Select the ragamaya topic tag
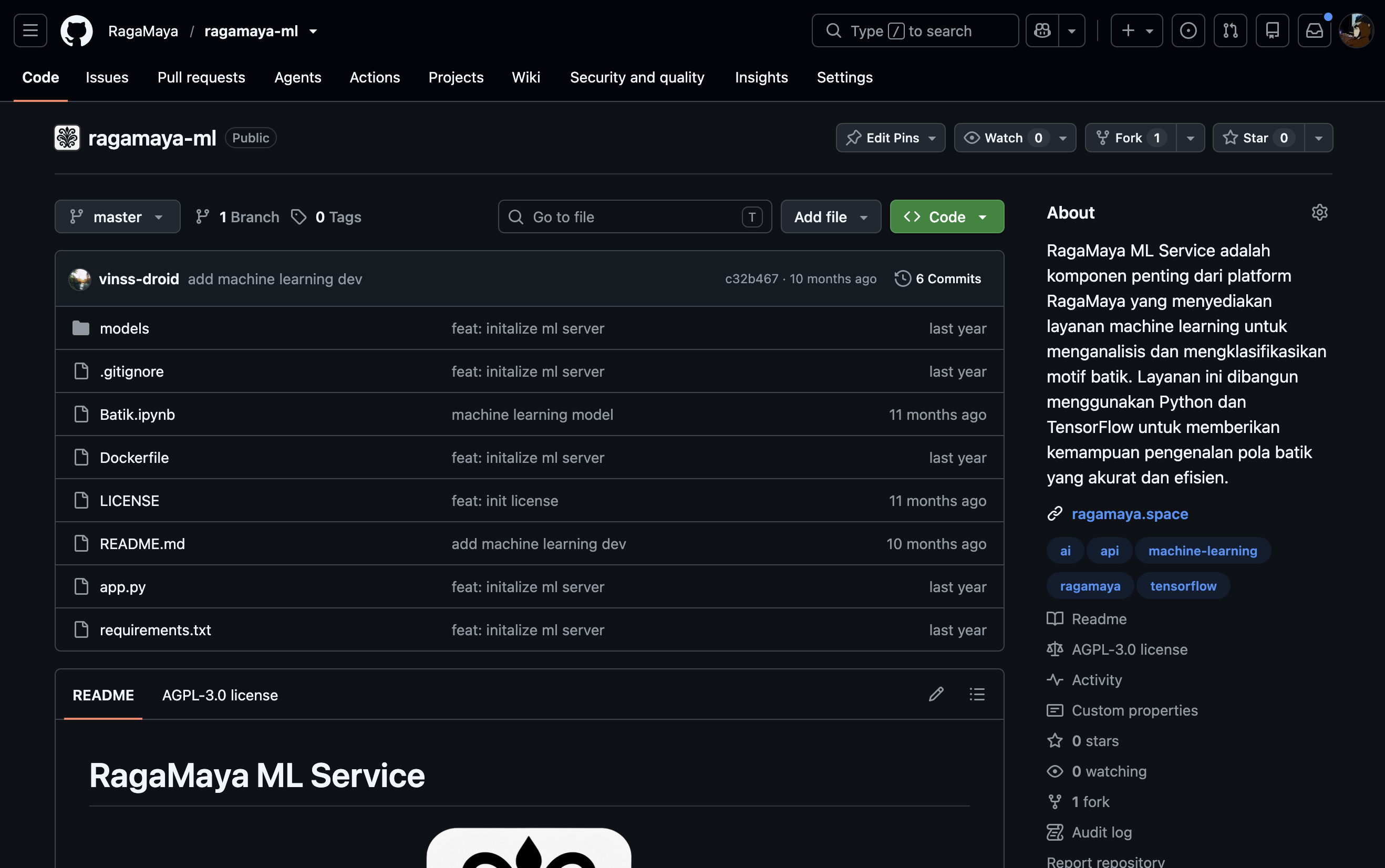Screen dimensions: 1385x868 pyautogui.click(x=1090, y=586)
